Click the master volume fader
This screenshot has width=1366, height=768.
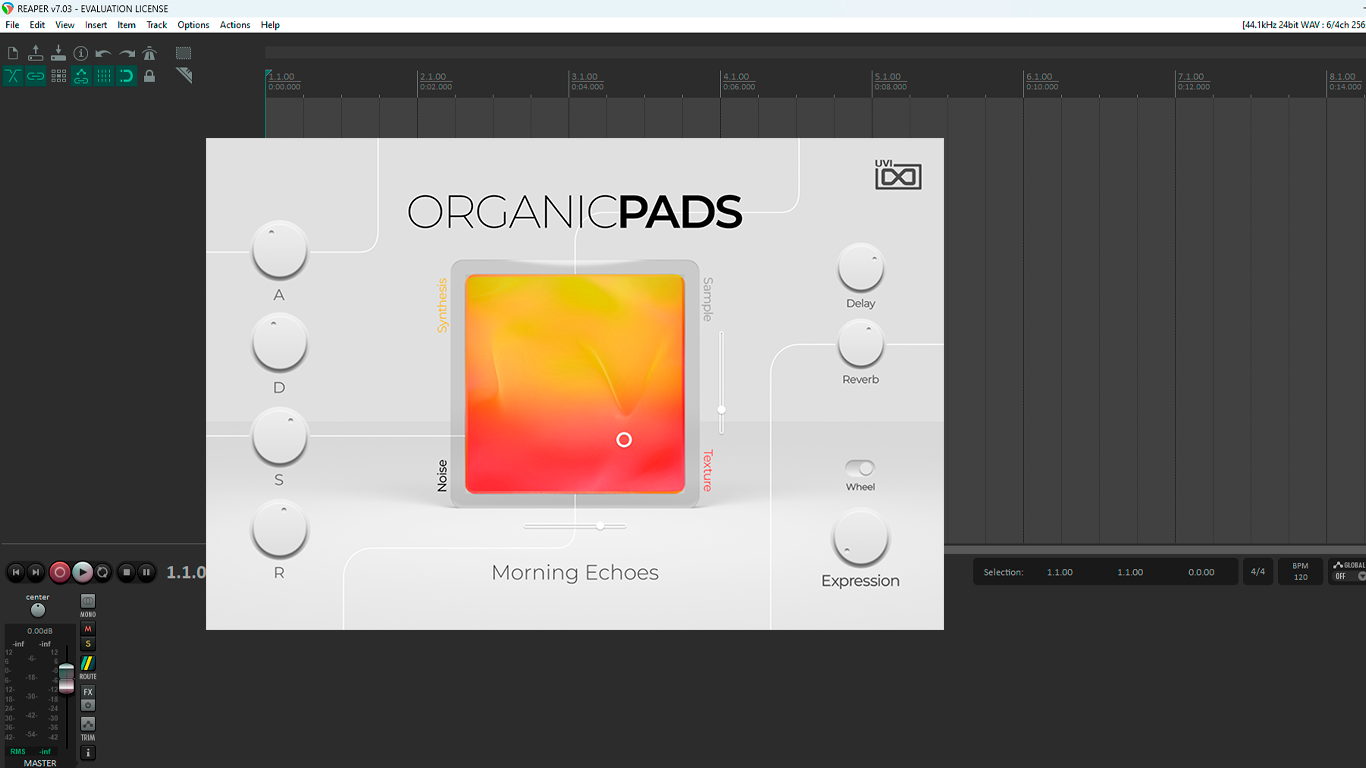pyautogui.click(x=66, y=678)
